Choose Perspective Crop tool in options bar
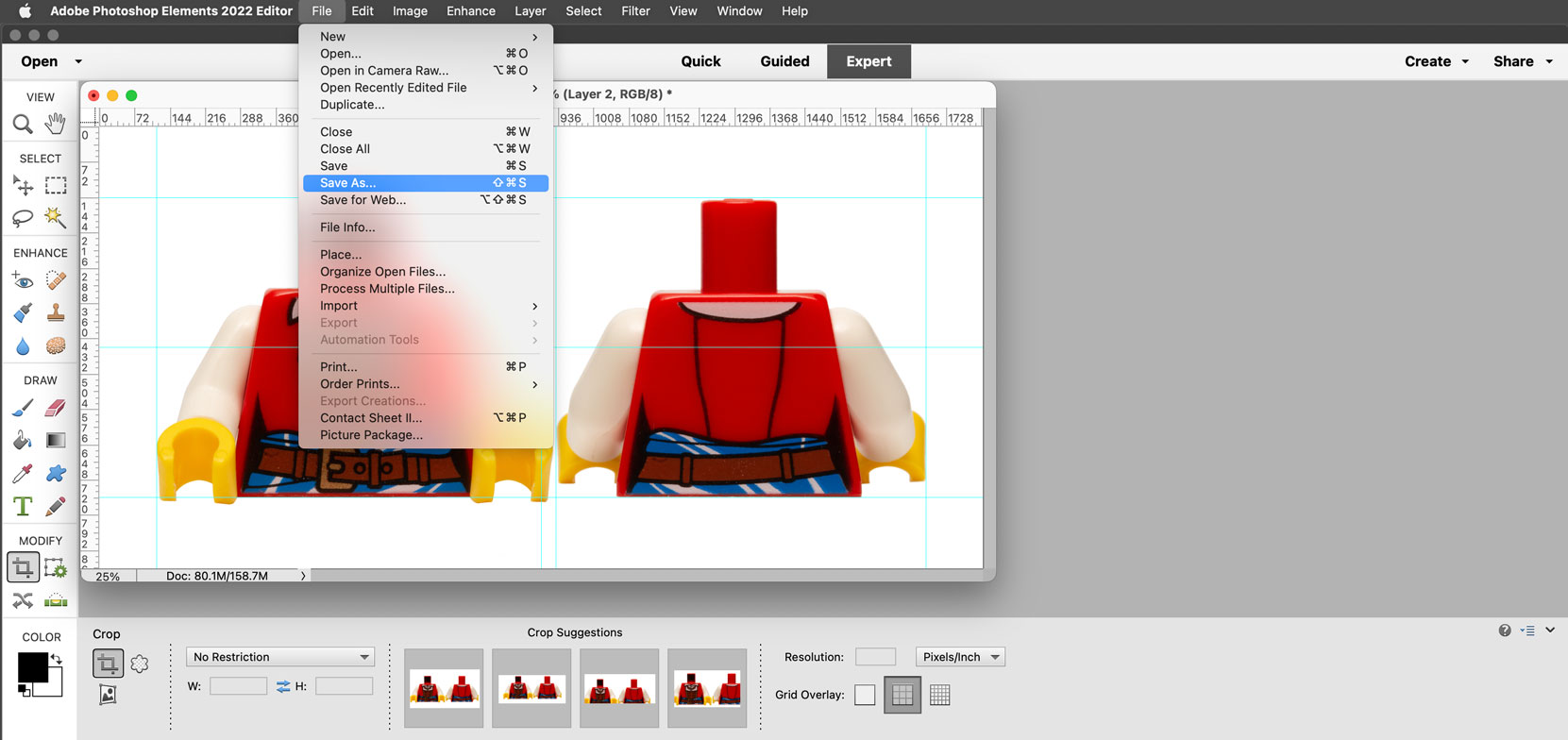 [x=108, y=695]
